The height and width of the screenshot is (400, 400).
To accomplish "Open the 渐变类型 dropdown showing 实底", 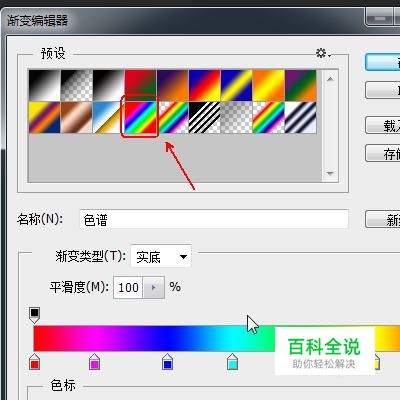I will point(161,256).
